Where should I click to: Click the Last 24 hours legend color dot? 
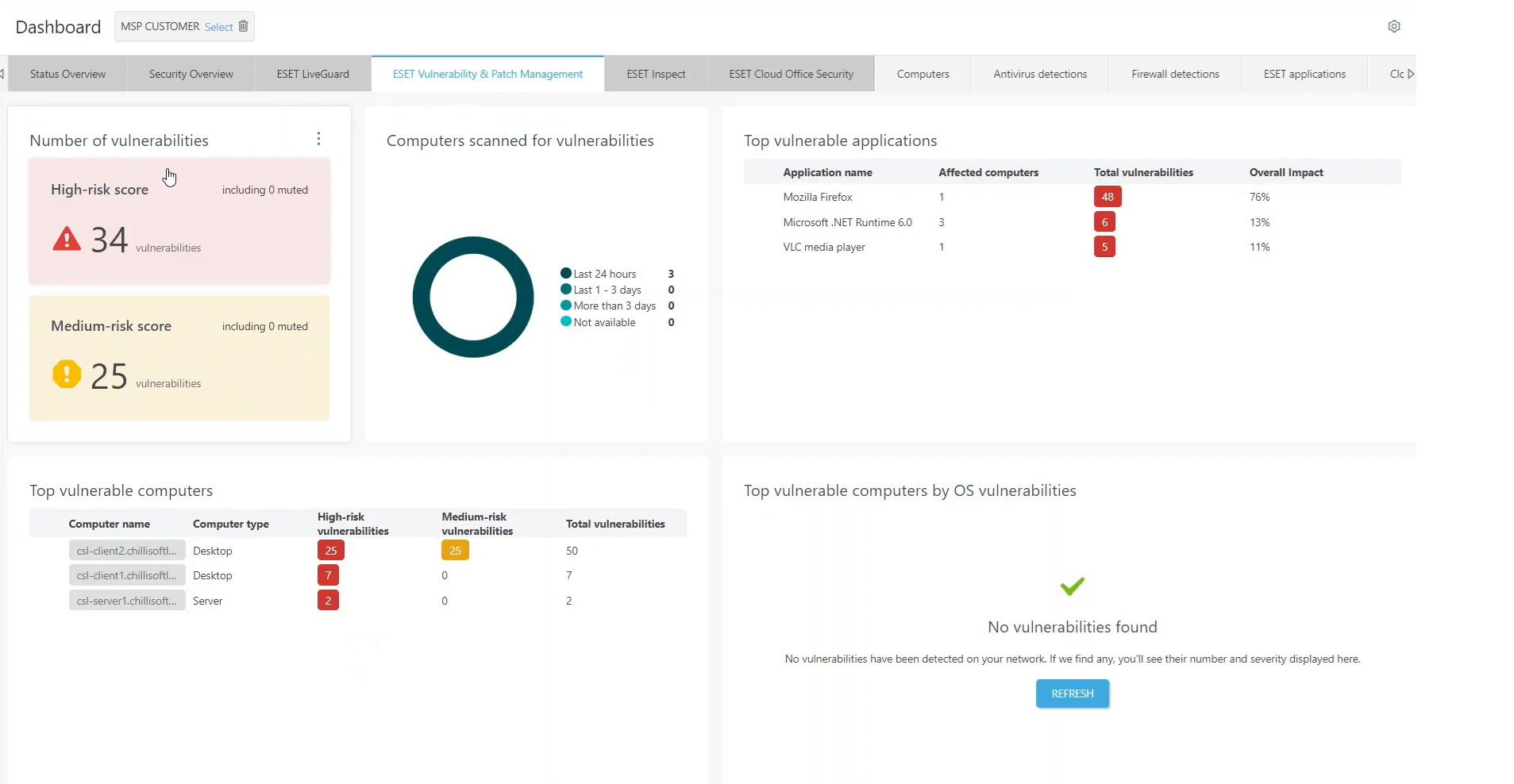click(x=566, y=273)
